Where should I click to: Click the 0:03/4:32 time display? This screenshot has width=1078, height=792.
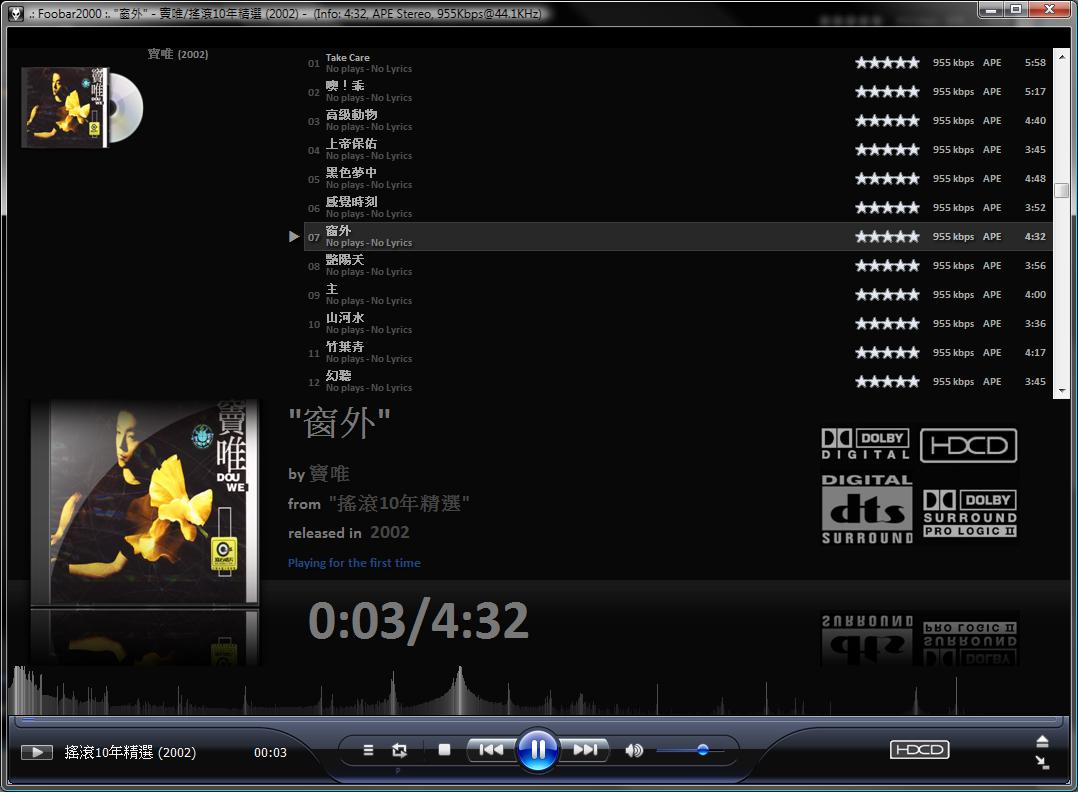tap(419, 620)
